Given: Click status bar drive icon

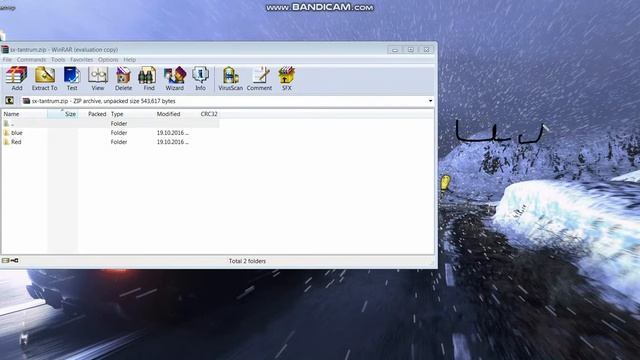Looking at the screenshot, I should point(5,260).
